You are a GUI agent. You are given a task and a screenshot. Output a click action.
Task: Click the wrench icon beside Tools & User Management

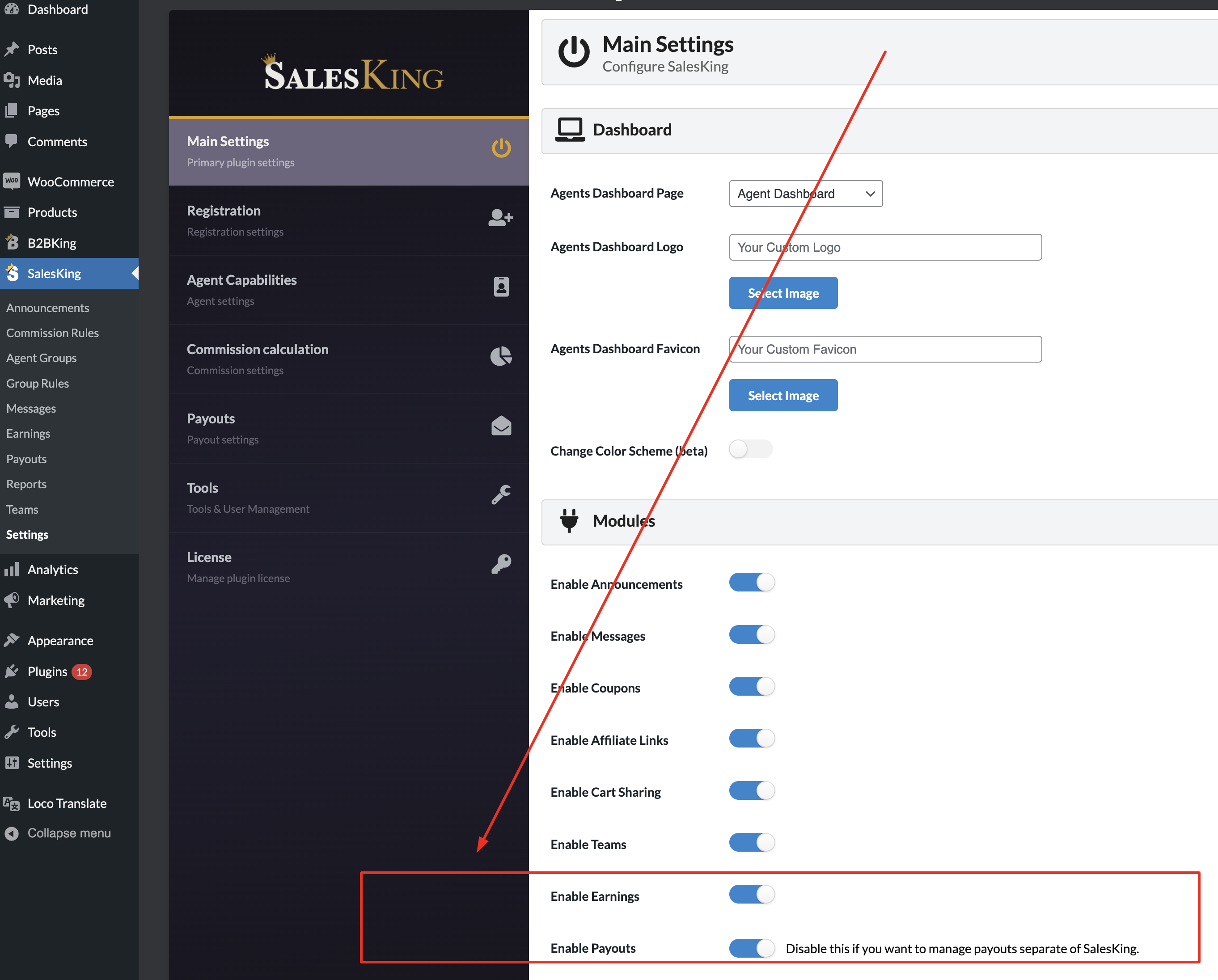pos(501,495)
